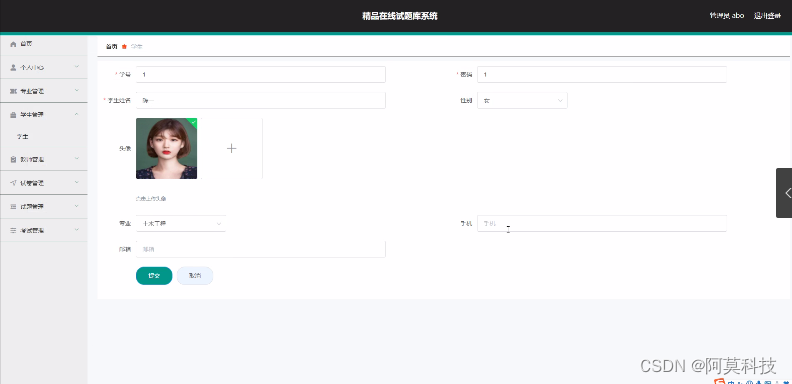Viewport: 792px width, 384px height.
Task: Click the 专业管理 sidebar icon
Action: pos(14,91)
